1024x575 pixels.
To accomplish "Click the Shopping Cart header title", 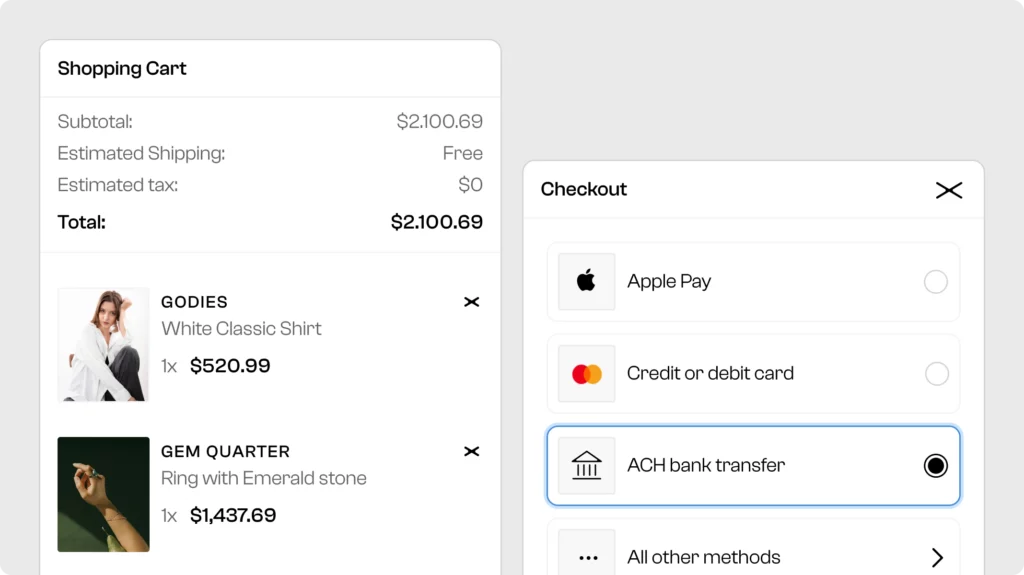I will (x=122, y=69).
